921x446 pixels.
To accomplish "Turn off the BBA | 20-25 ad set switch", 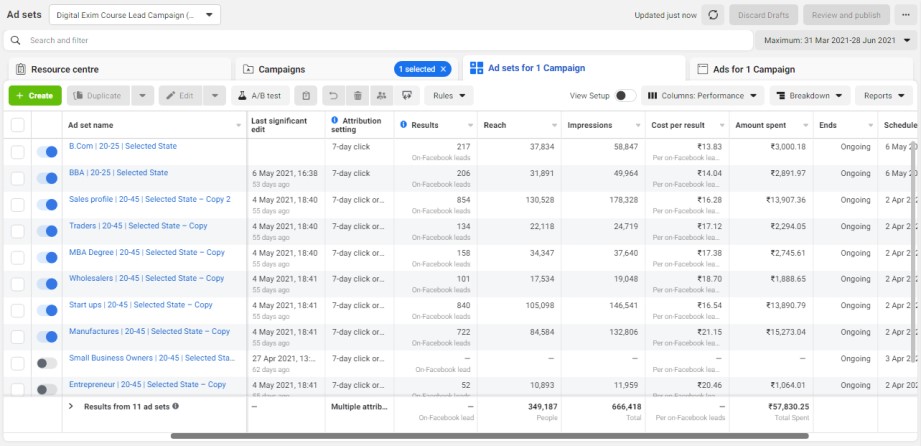I will click(x=47, y=178).
